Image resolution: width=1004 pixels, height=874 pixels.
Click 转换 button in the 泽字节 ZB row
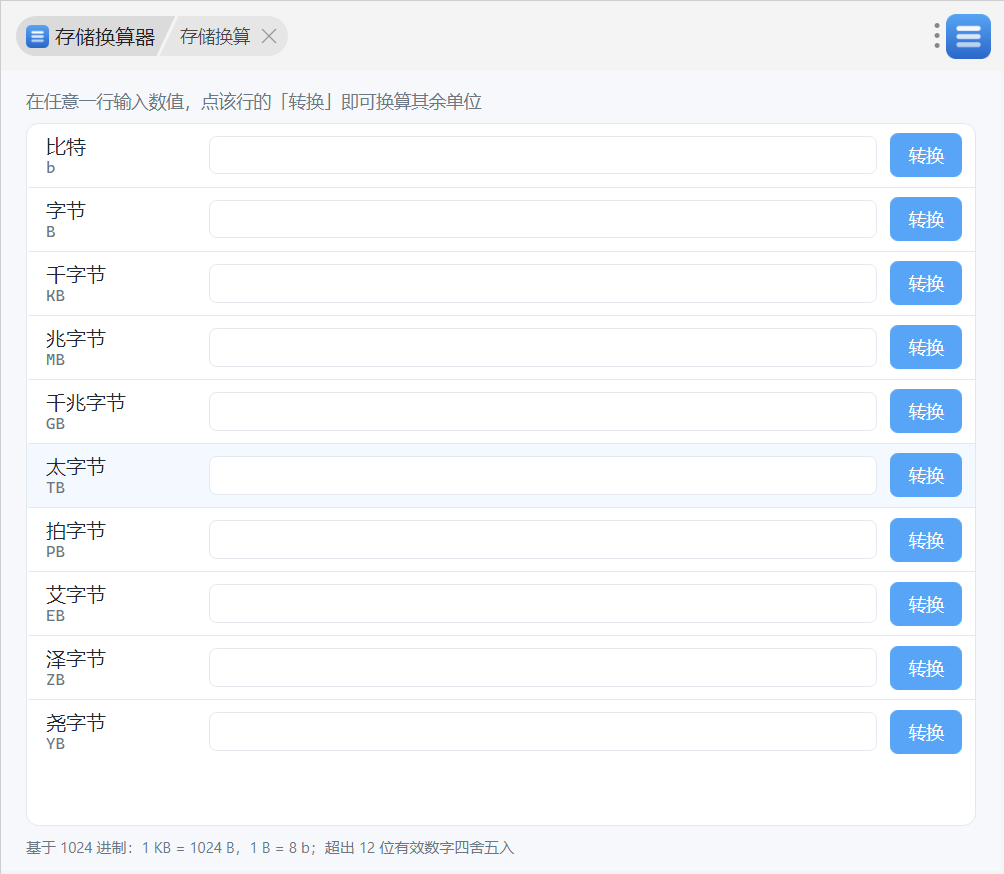coord(925,668)
